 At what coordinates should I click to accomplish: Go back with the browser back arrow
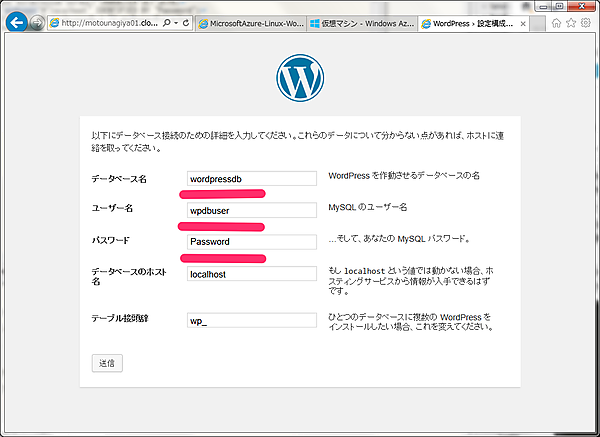tap(16, 23)
